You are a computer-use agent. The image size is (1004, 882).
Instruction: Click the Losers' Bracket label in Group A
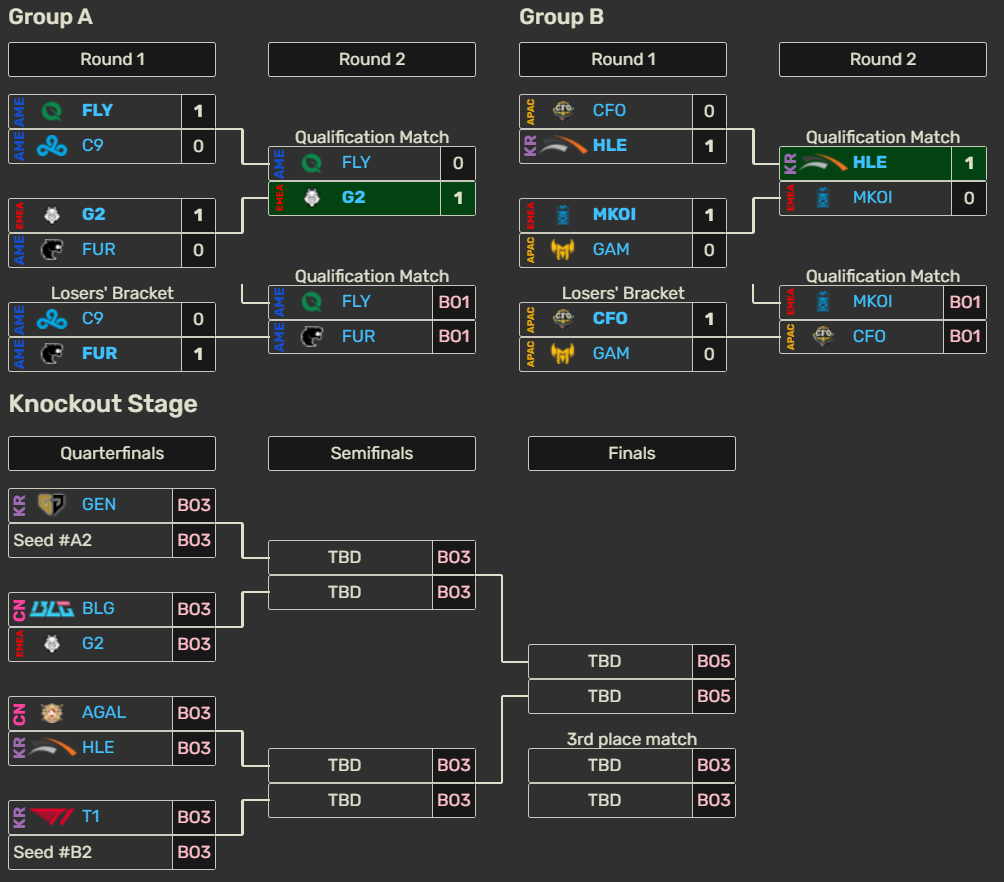pyautogui.click(x=112, y=293)
